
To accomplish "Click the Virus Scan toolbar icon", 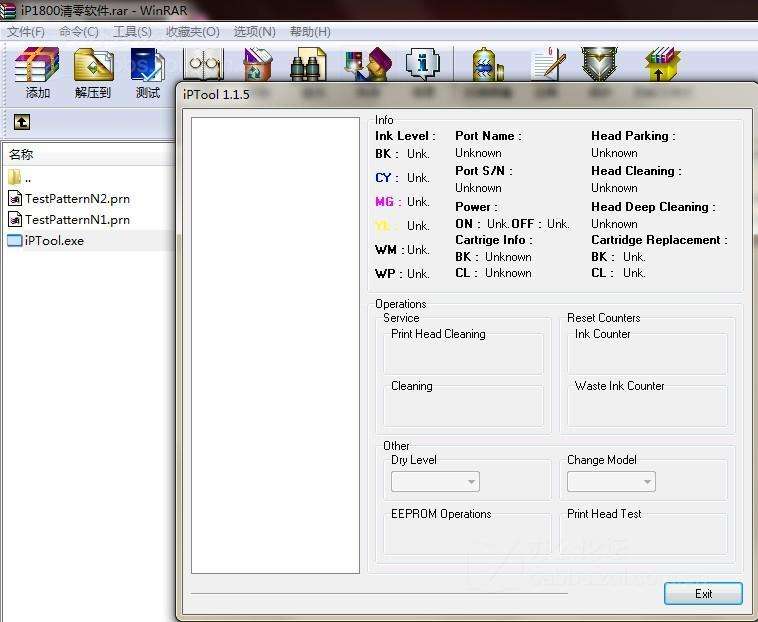I will pos(487,64).
